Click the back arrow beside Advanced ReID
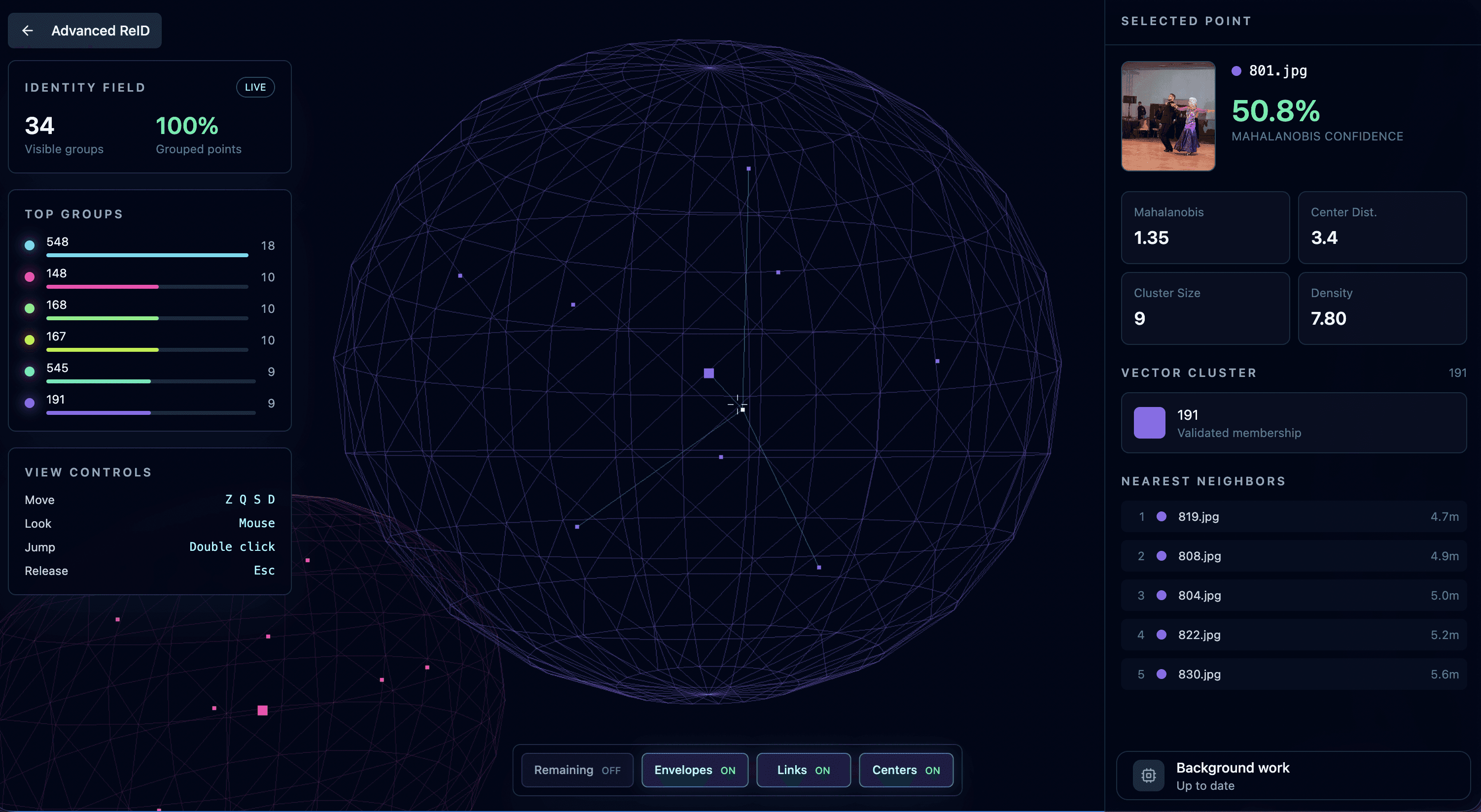 (27, 31)
